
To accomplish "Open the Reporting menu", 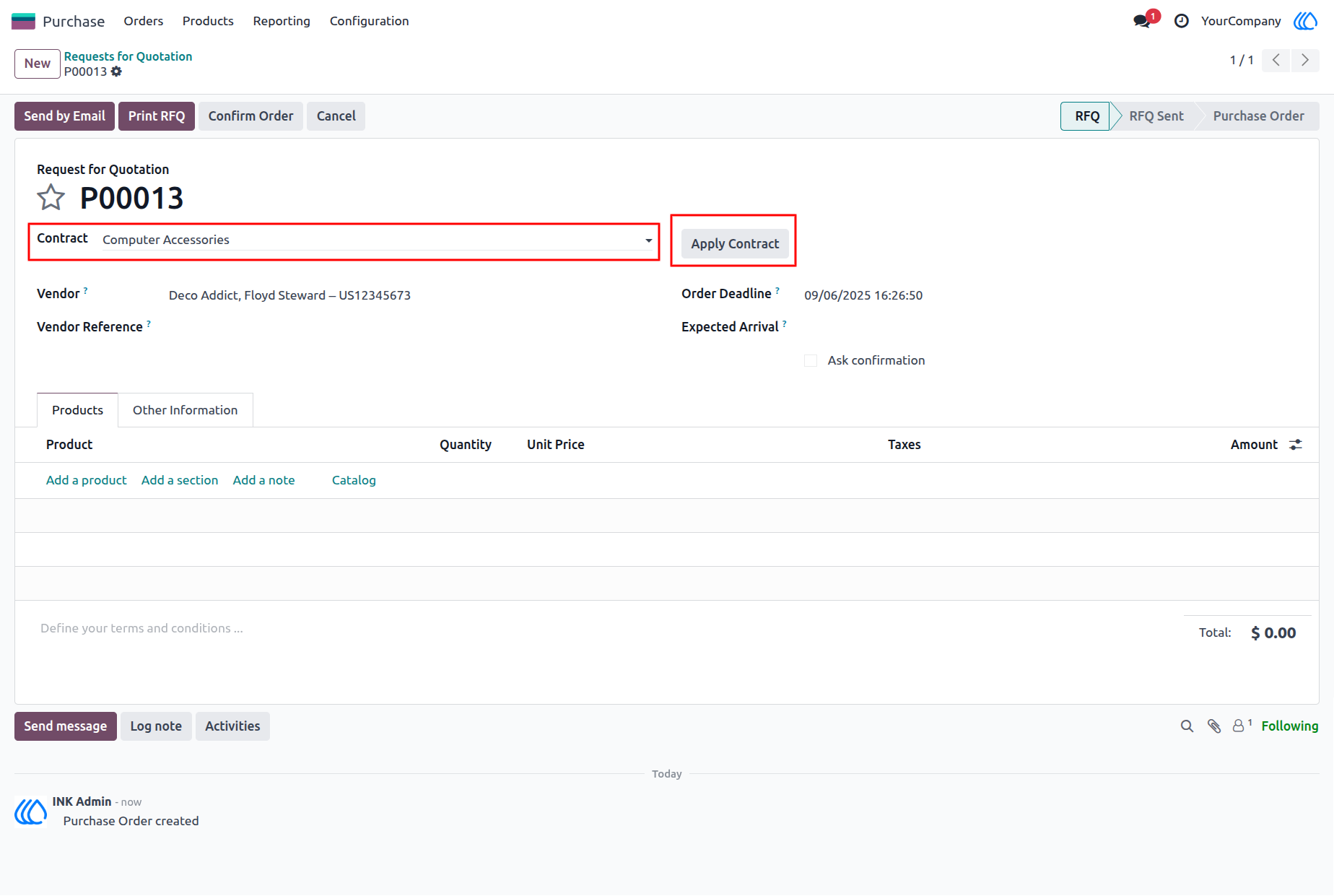I will pyautogui.click(x=282, y=21).
